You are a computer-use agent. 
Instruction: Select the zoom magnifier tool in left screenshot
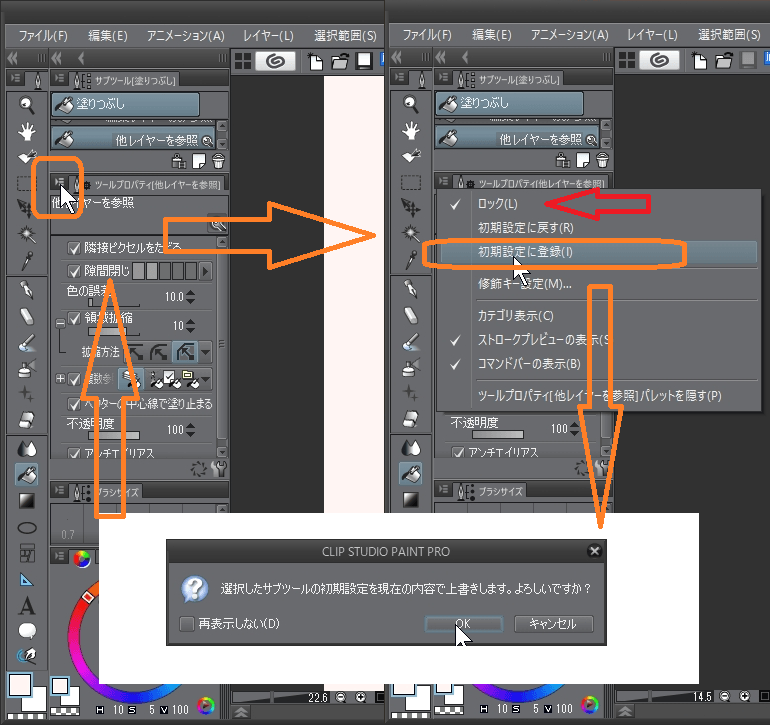(x=27, y=105)
